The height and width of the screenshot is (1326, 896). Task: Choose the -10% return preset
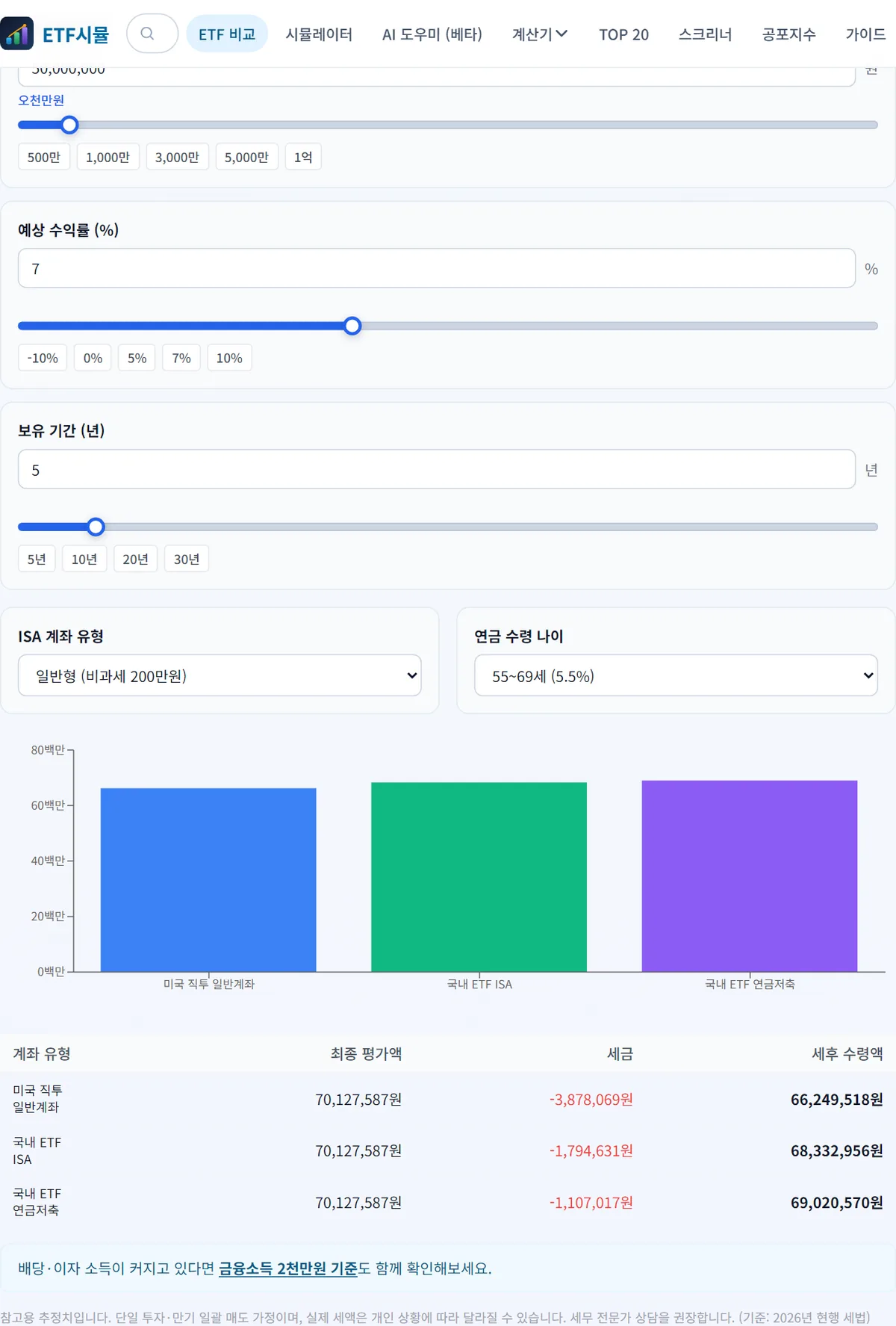(43, 358)
